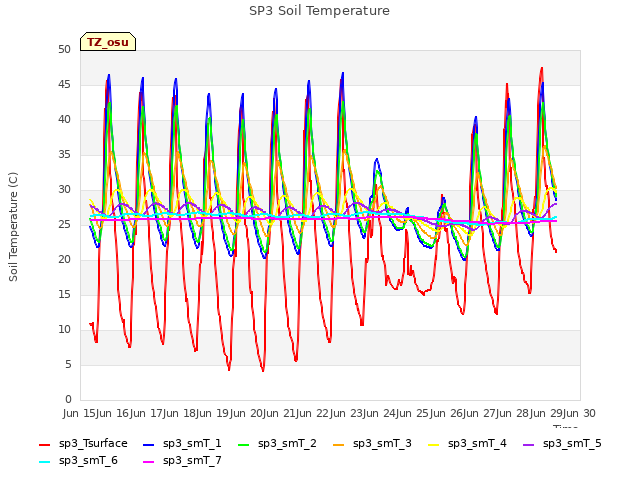The width and height of the screenshot is (640, 480).
Task: Click the Jun 15 x-axis tick label
Action: pyautogui.click(x=81, y=413)
